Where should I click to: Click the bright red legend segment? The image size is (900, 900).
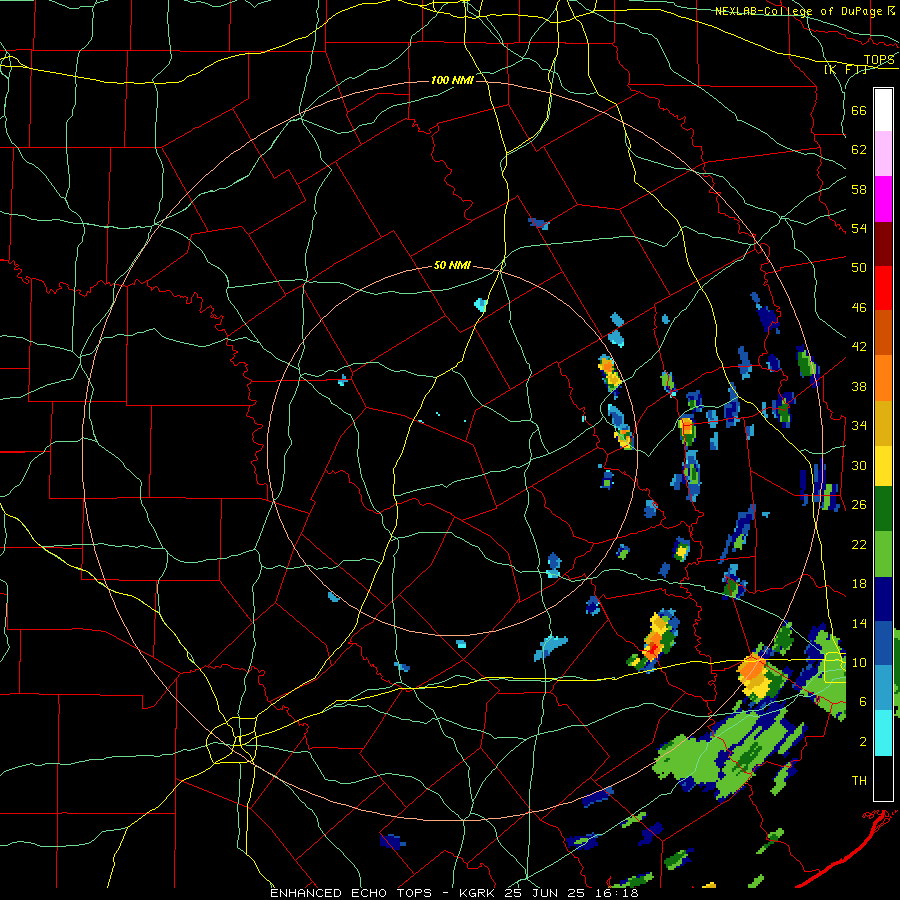click(x=883, y=288)
